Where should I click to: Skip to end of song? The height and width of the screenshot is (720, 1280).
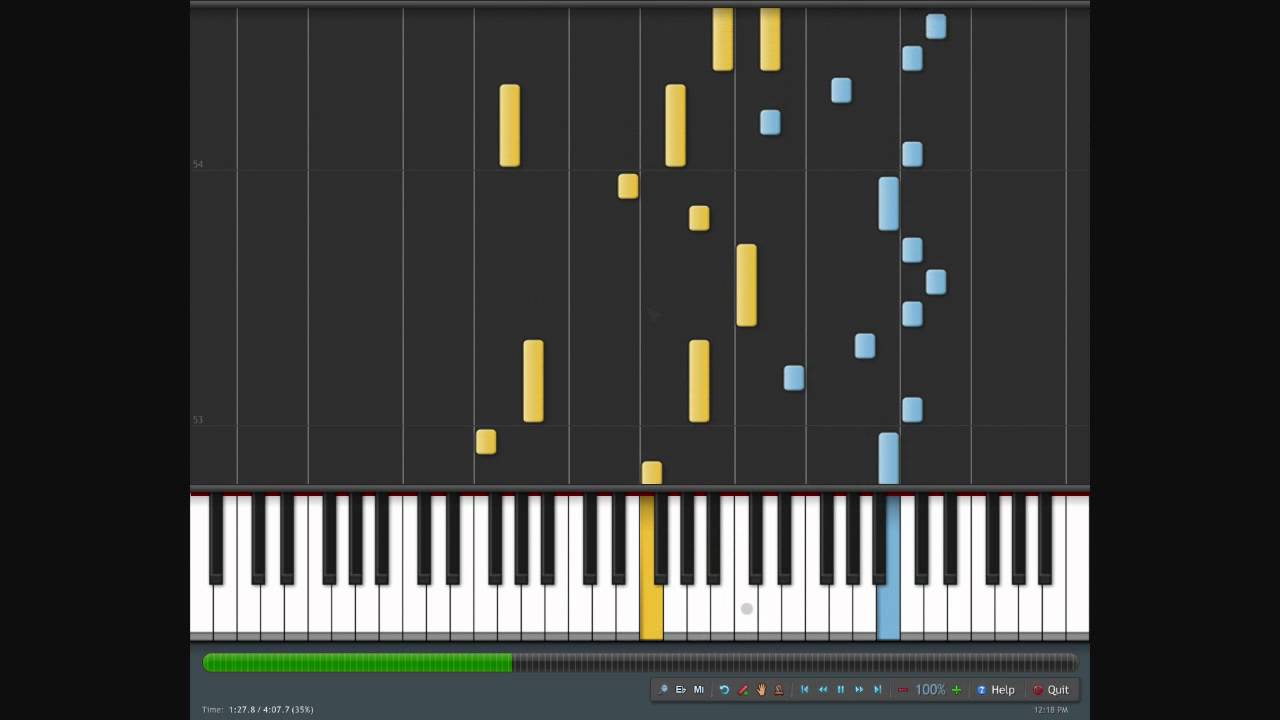[878, 690]
